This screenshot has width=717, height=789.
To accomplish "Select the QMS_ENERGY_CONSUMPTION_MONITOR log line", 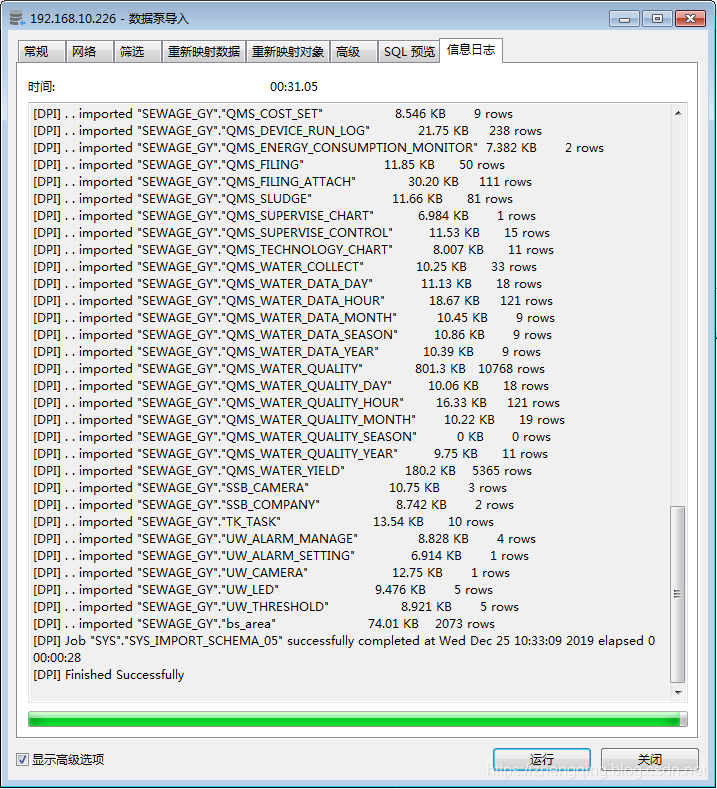I will pyautogui.click(x=318, y=148).
